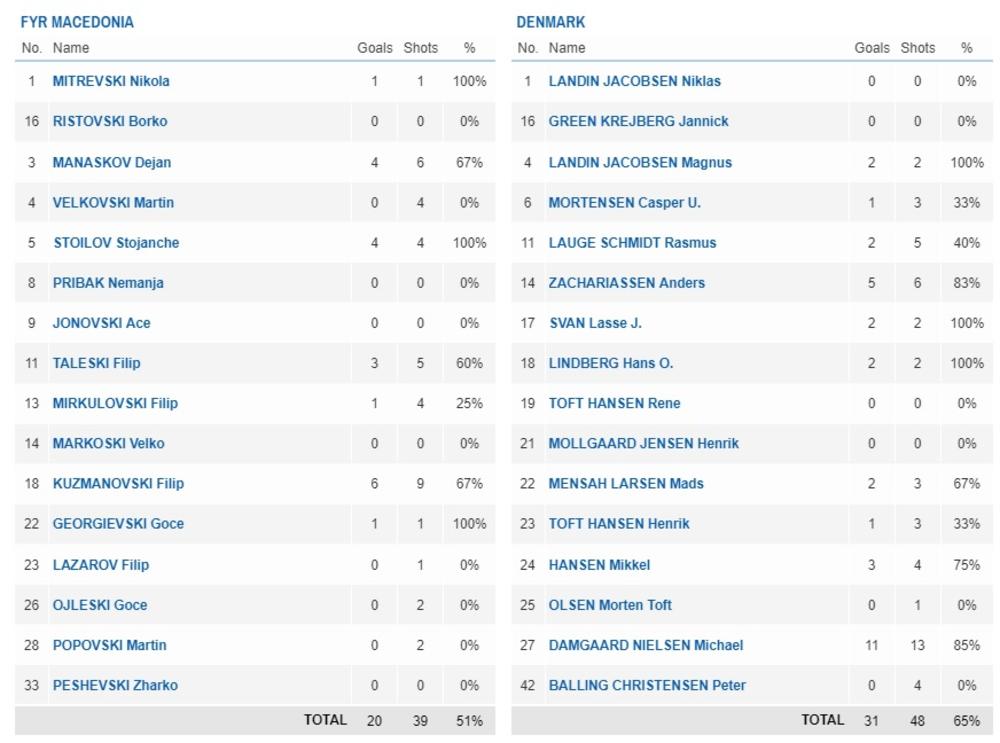Select STOILOV Stojanche in Macedonia list
The image size is (1000, 743).
(116, 242)
